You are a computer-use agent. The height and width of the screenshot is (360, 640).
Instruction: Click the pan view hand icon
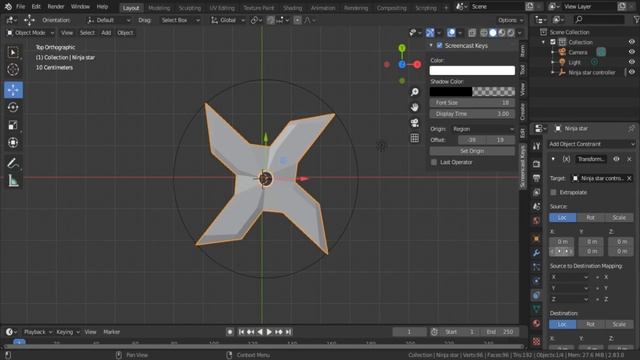coord(415,107)
